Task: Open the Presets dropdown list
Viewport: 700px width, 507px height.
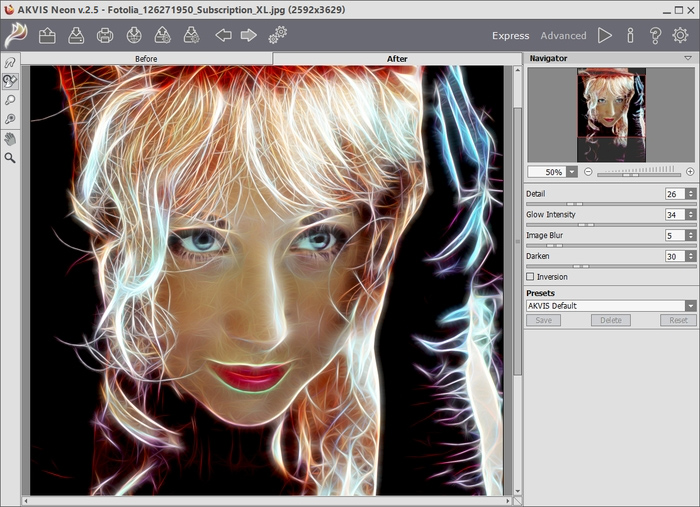Action: coord(690,306)
